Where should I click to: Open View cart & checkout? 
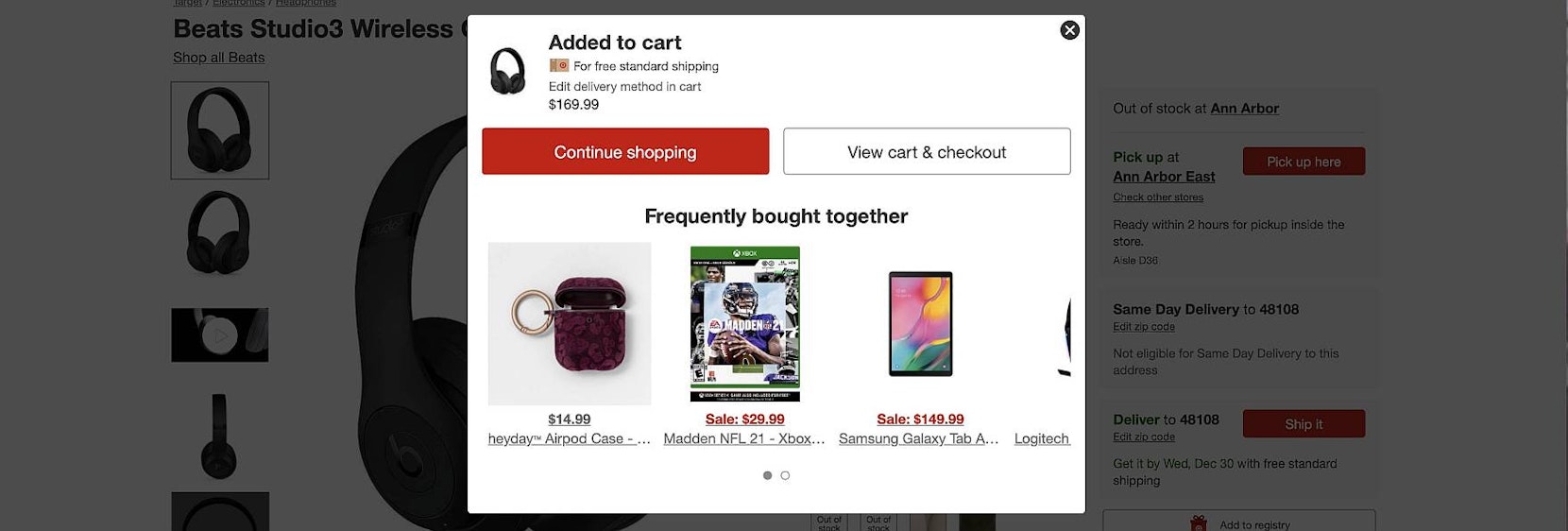click(927, 151)
